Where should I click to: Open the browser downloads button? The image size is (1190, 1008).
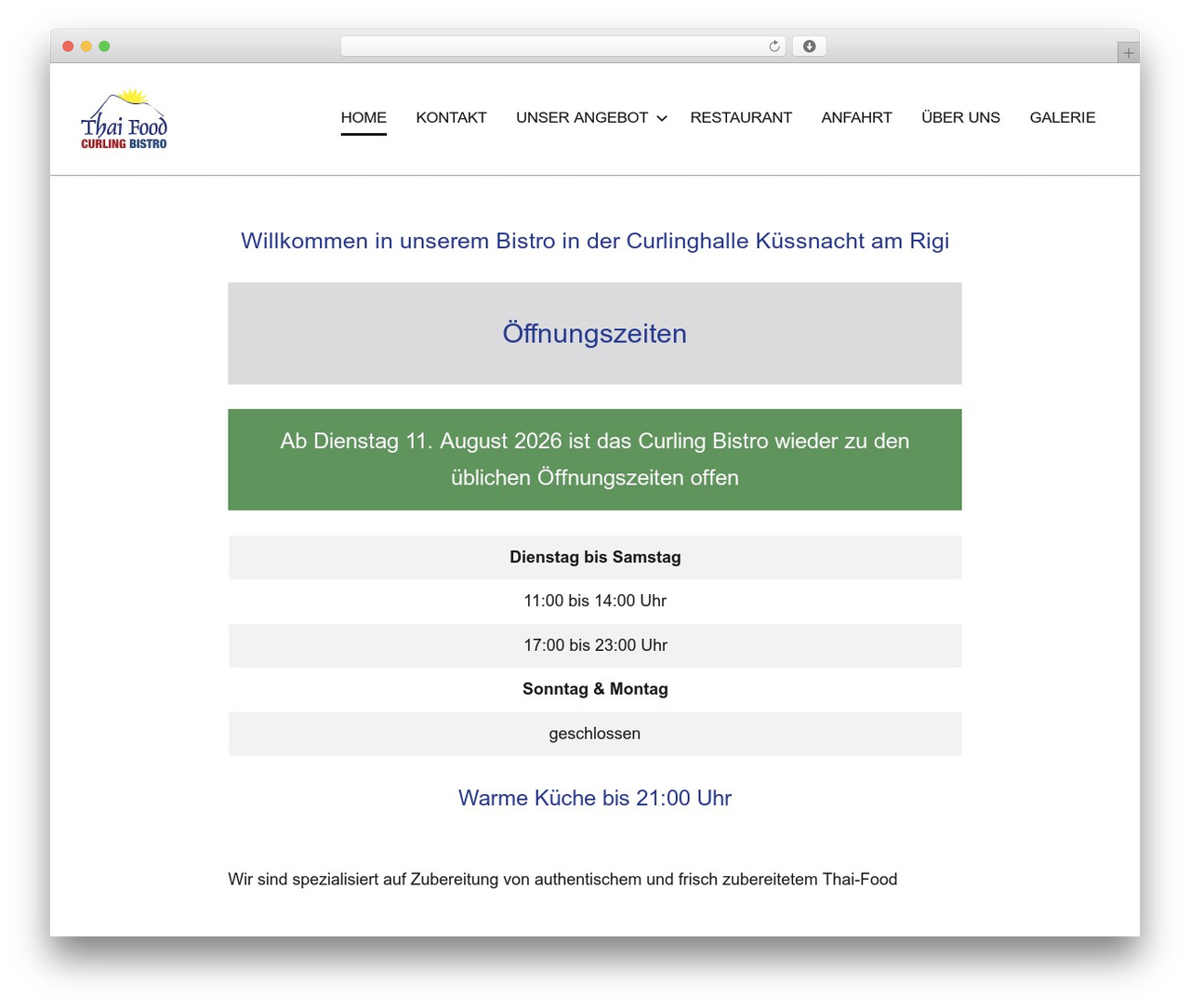[809, 46]
